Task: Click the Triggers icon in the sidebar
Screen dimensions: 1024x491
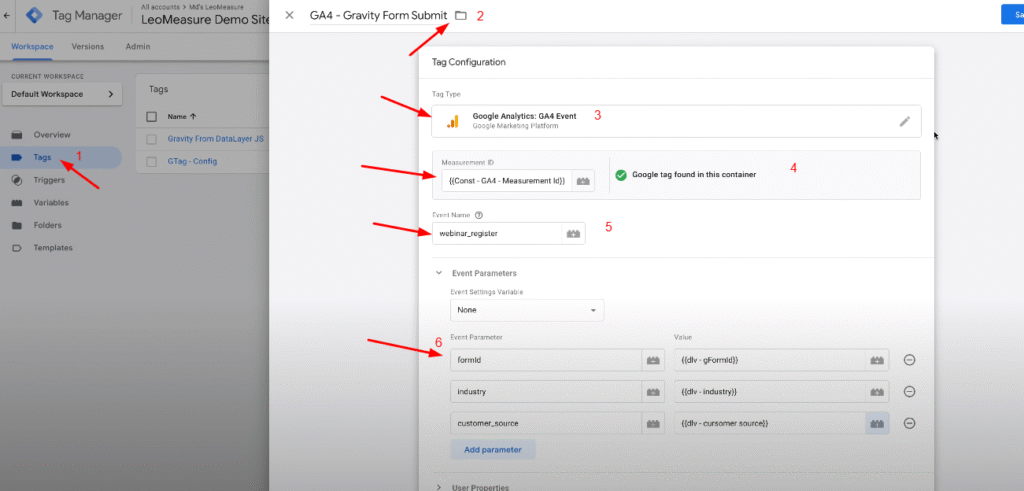Action: click(x=17, y=180)
